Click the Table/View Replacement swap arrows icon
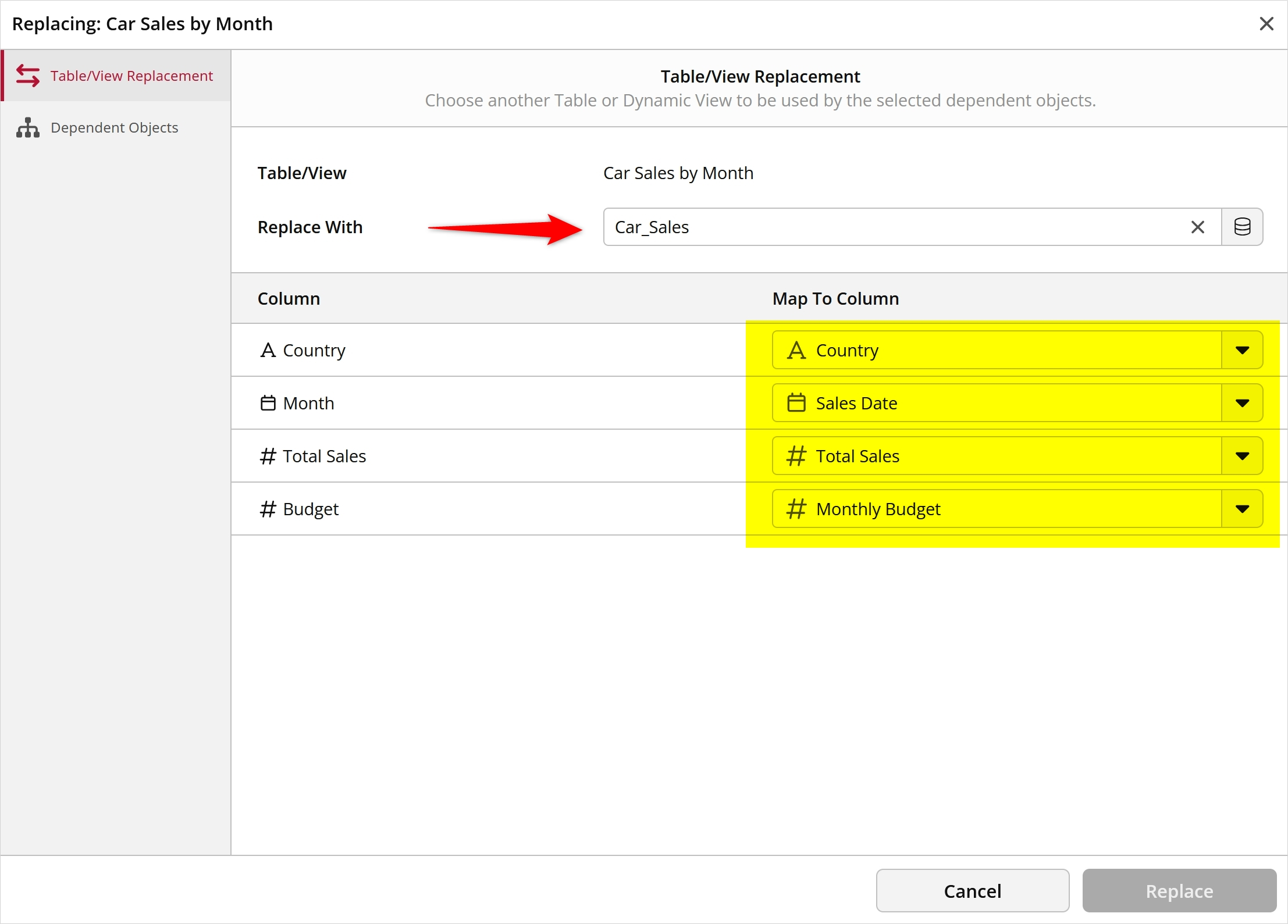The width and height of the screenshot is (1288, 924). [28, 76]
